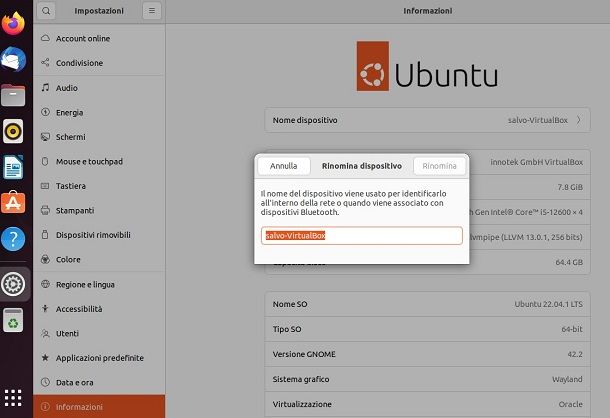Screen dimensions: 610x418
Task: Select Accessibilità in the sidebar
Action: pyautogui.click(x=99, y=309)
